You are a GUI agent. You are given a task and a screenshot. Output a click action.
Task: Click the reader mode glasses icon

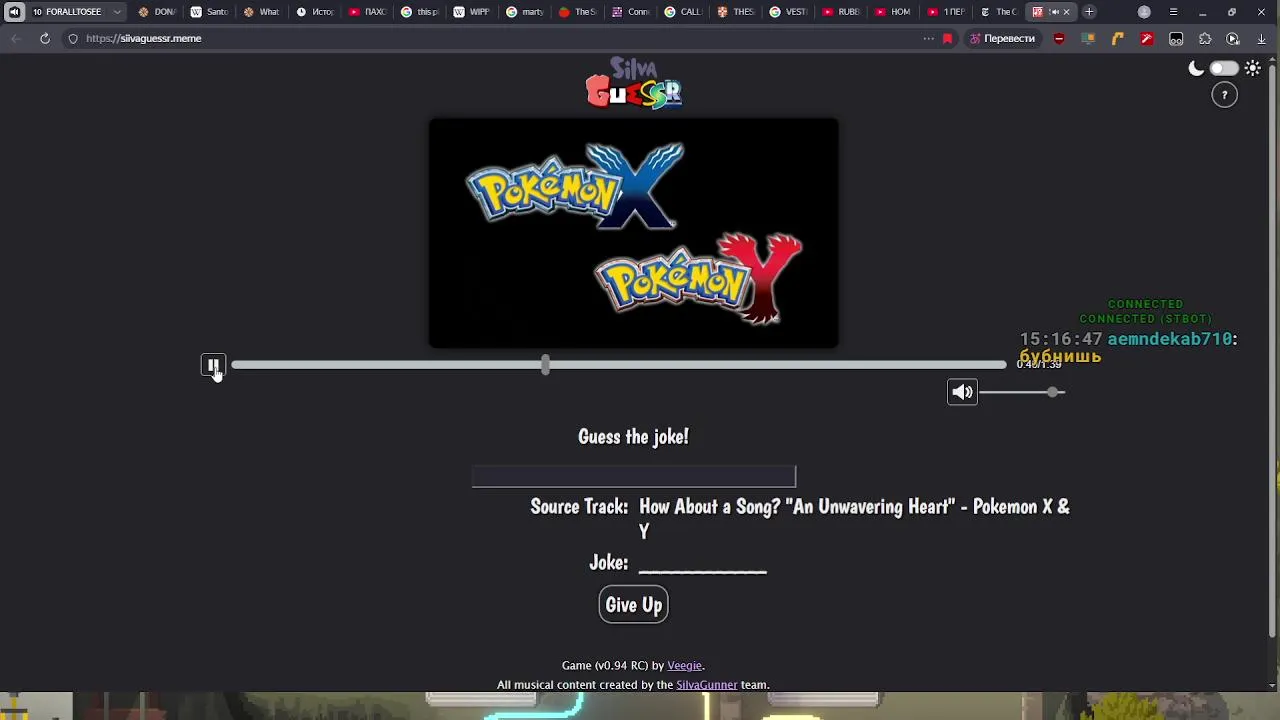coord(1176,38)
